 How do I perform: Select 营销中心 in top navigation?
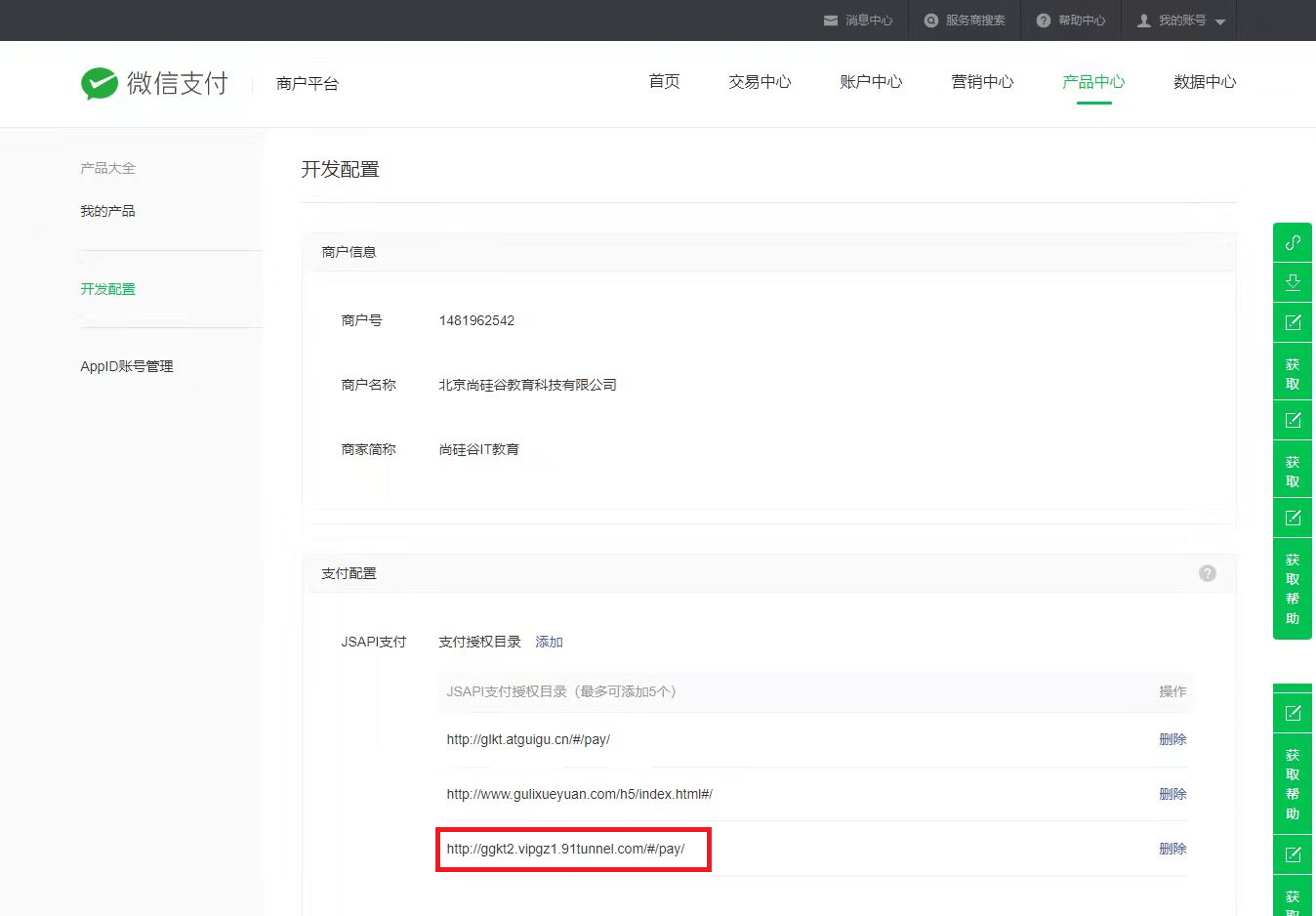pyautogui.click(x=982, y=82)
